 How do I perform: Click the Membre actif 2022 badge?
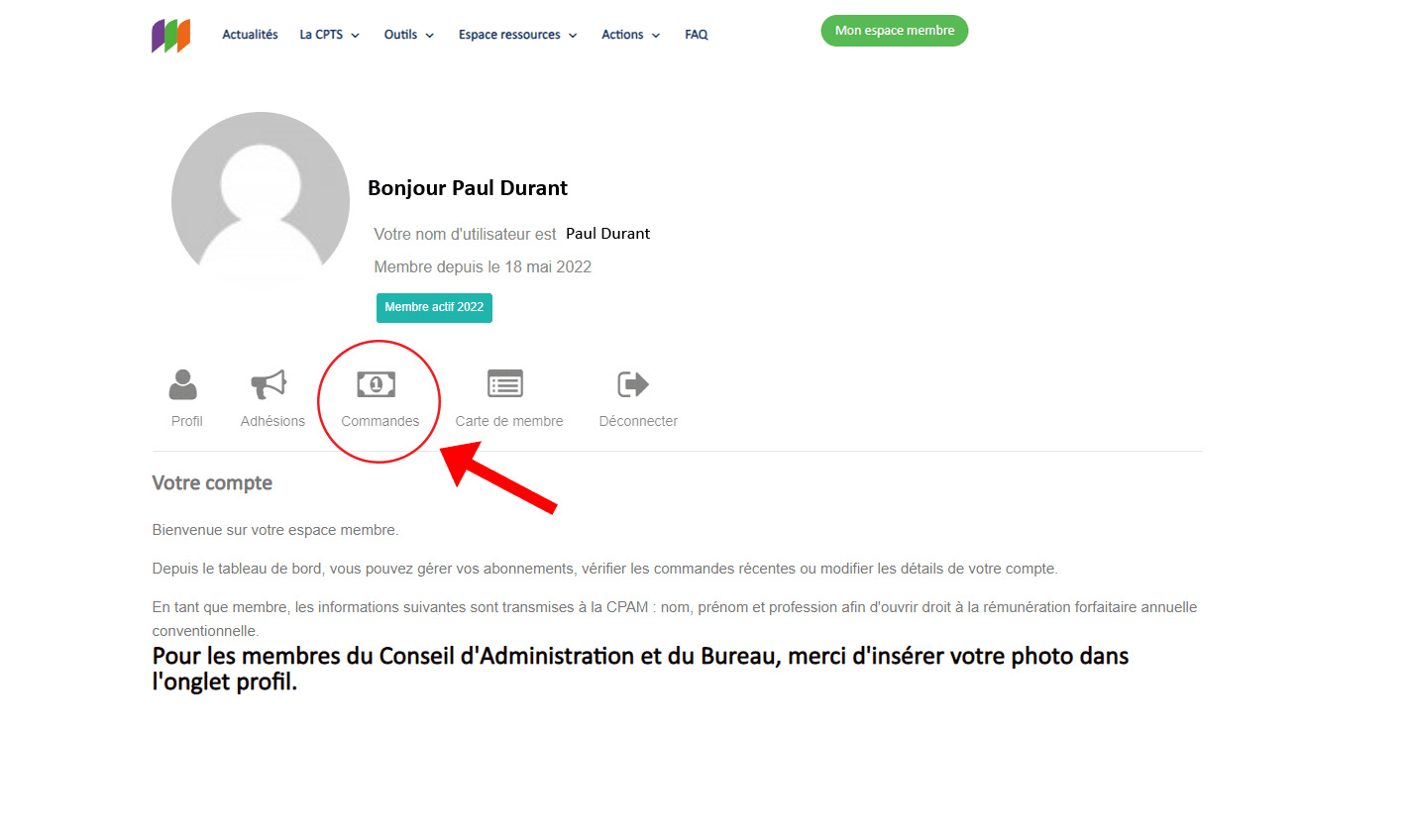point(434,308)
